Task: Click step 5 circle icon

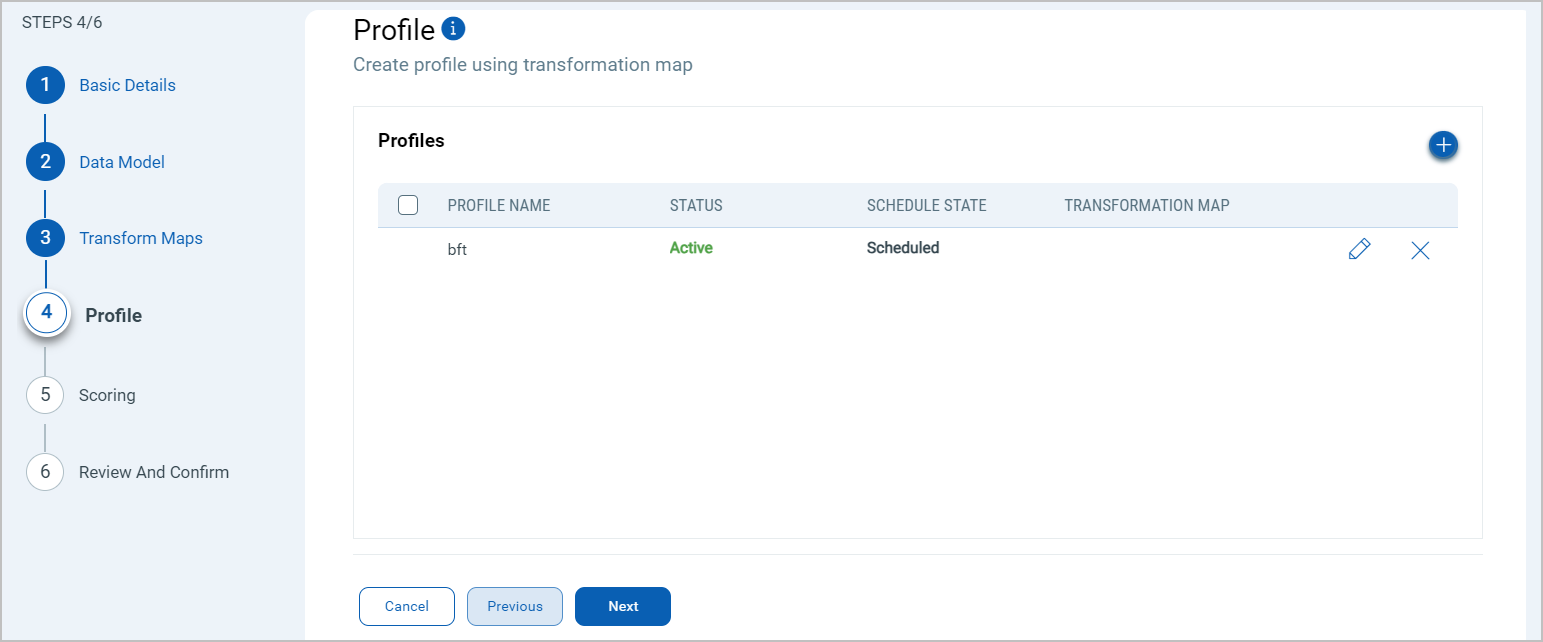Action: point(45,395)
